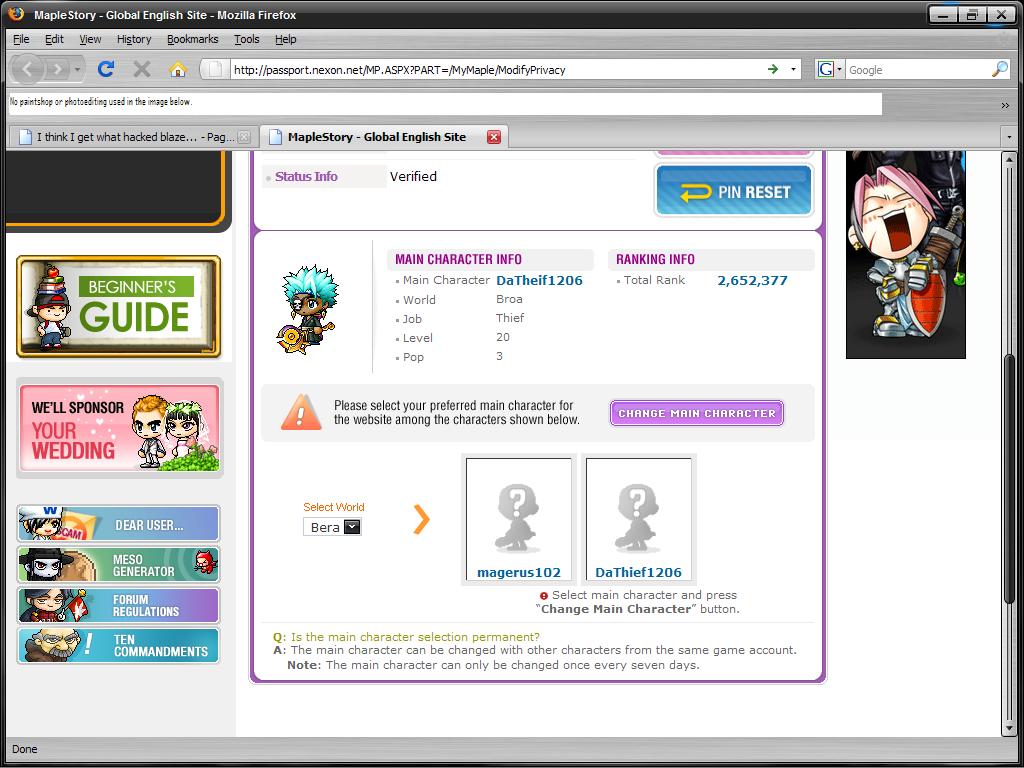
Task: Open the File menu
Action: click(x=21, y=39)
